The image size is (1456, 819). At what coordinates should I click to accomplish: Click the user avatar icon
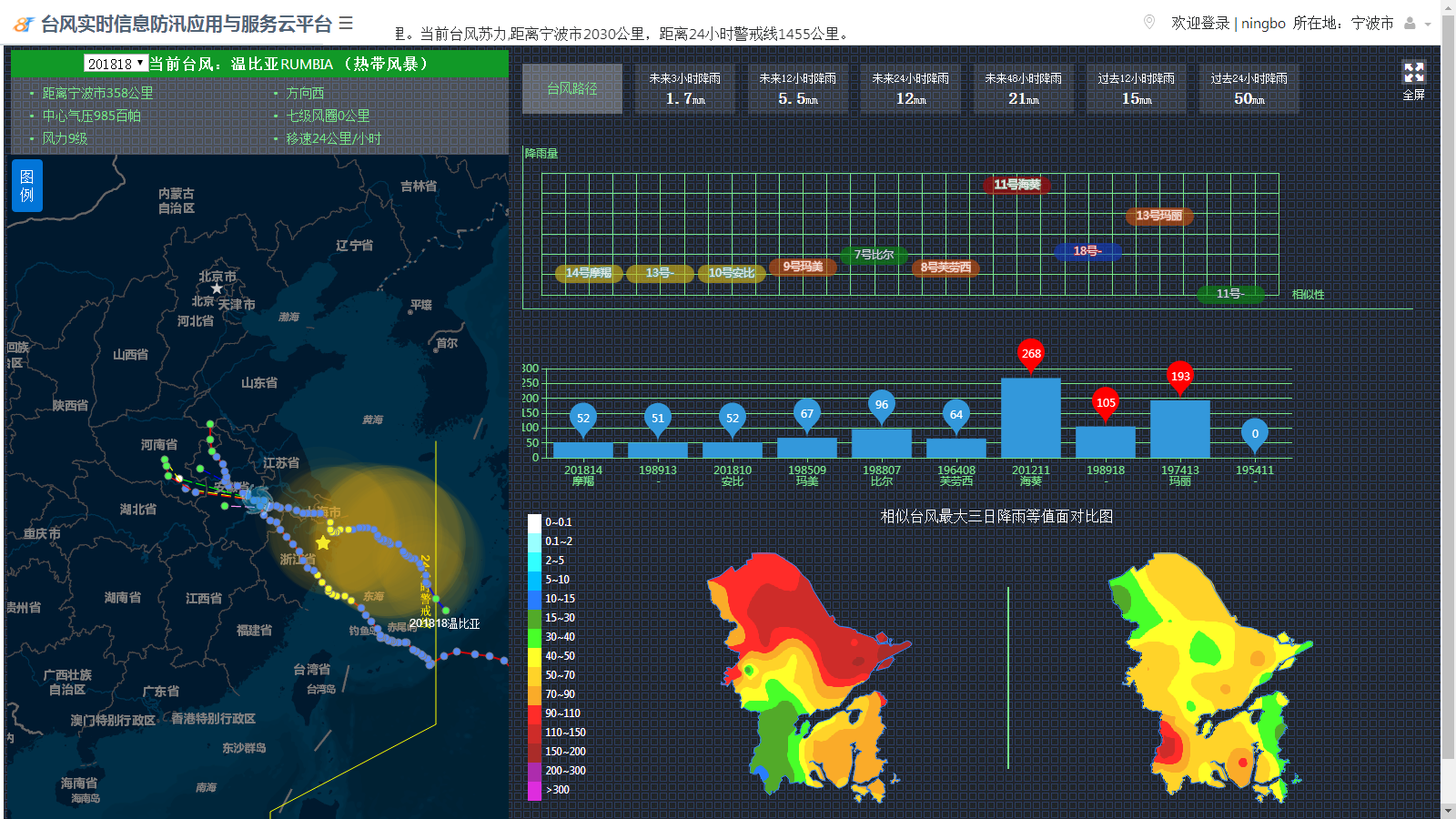coord(1410,24)
